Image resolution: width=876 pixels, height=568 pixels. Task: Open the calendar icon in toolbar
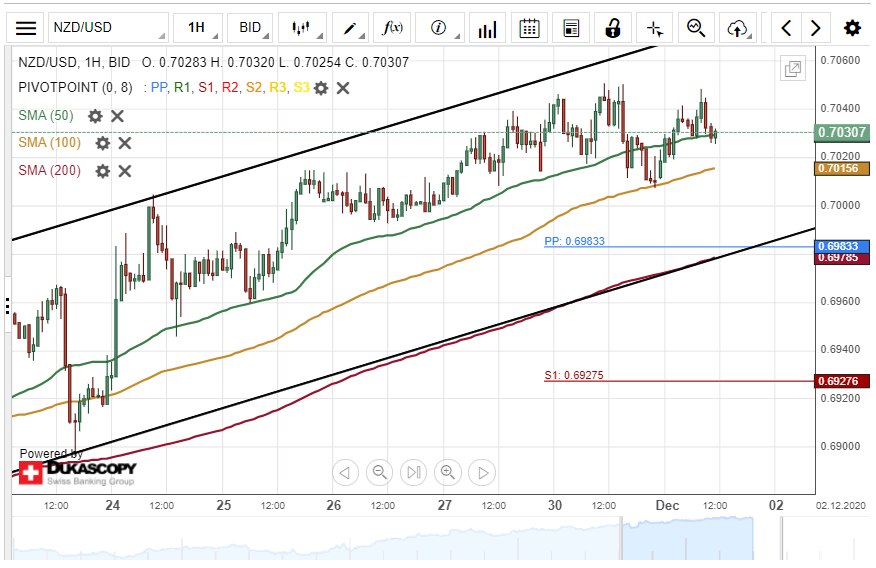pos(530,28)
